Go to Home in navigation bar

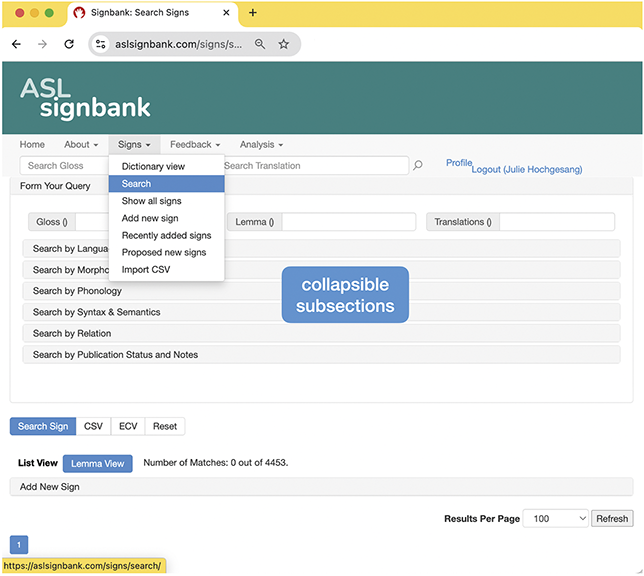point(32,145)
